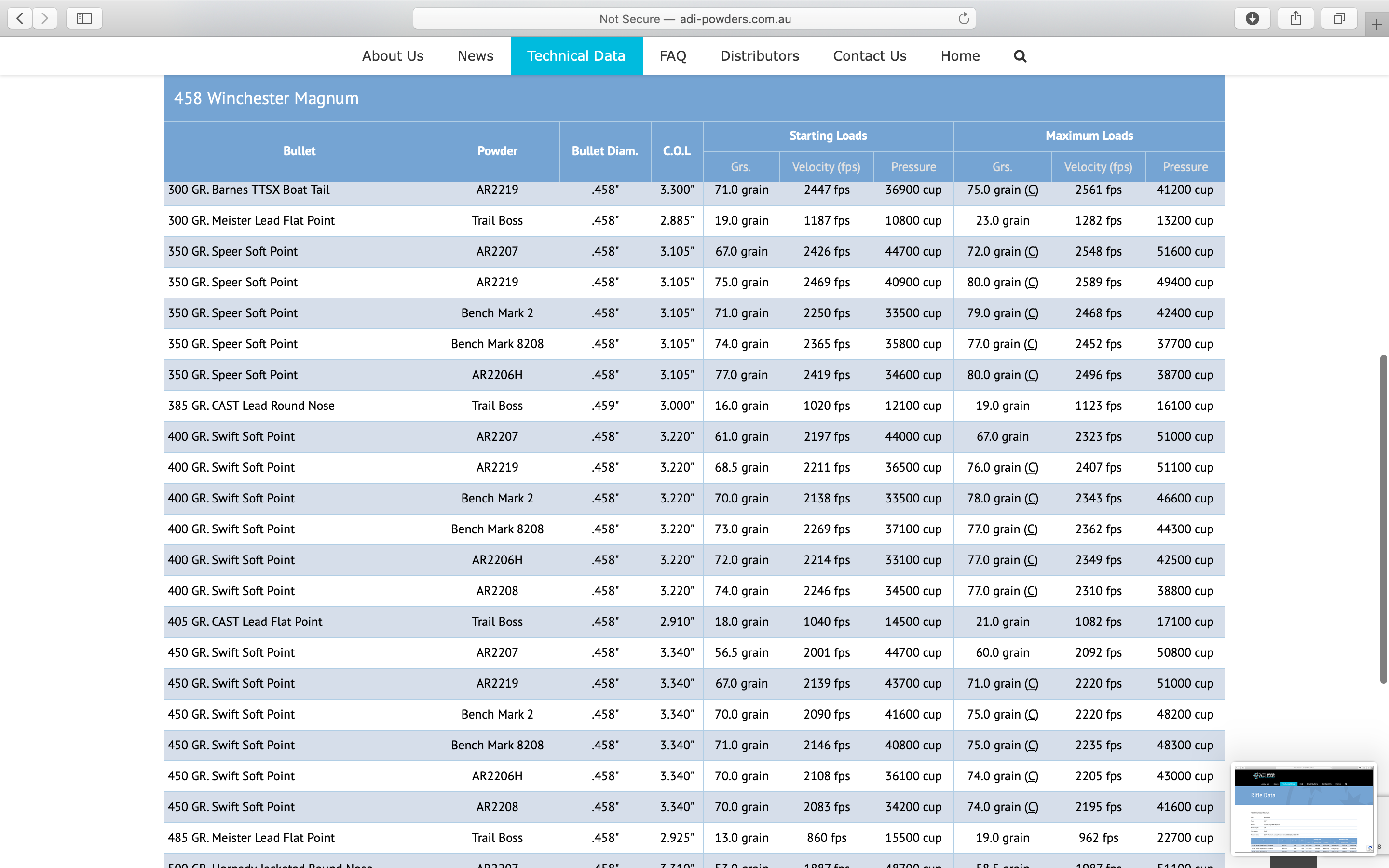Screen dimensions: 1389x868
Task: Open the Technical Data menu tab
Action: point(576,55)
